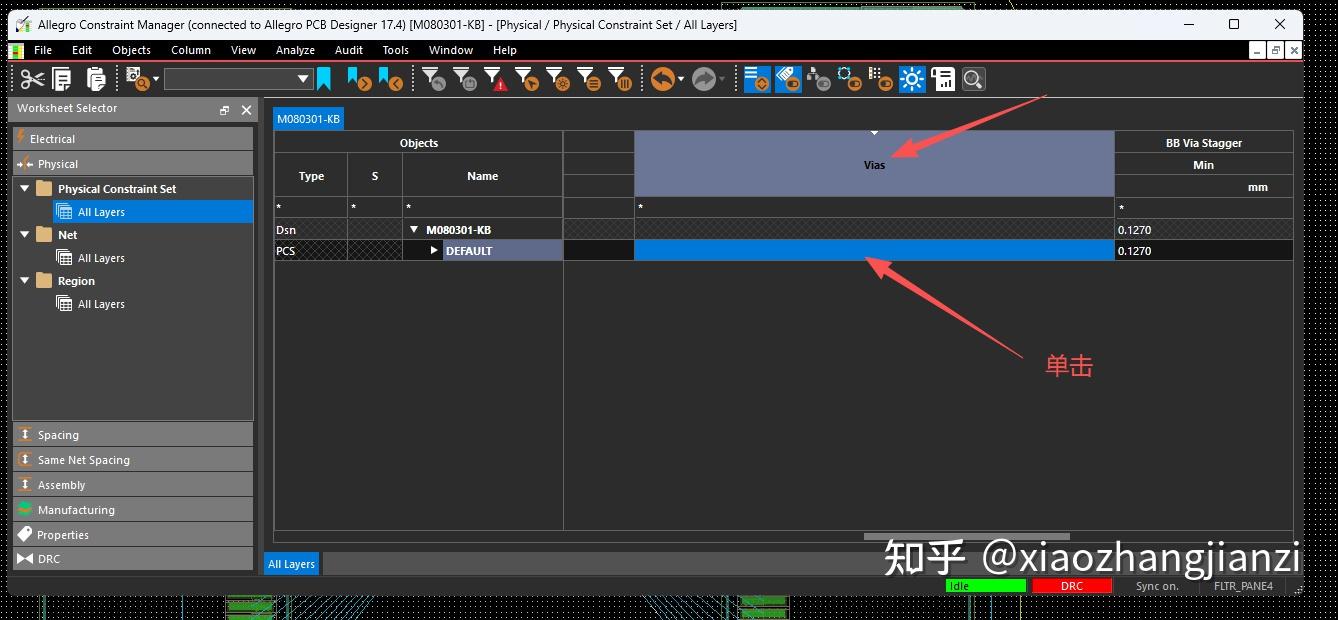Open the View menu
Screen dimensions: 1338x620
(x=243, y=50)
